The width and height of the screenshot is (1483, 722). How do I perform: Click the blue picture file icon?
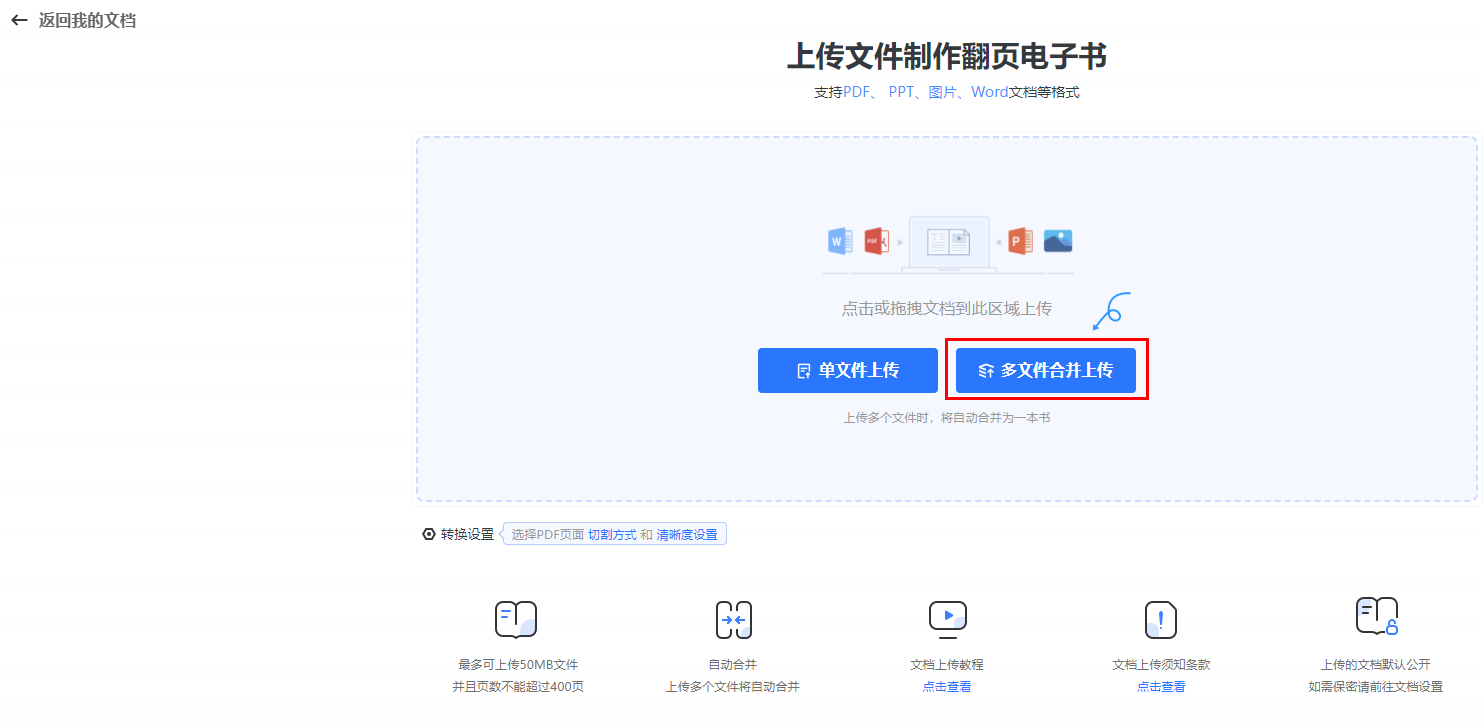tap(1058, 241)
